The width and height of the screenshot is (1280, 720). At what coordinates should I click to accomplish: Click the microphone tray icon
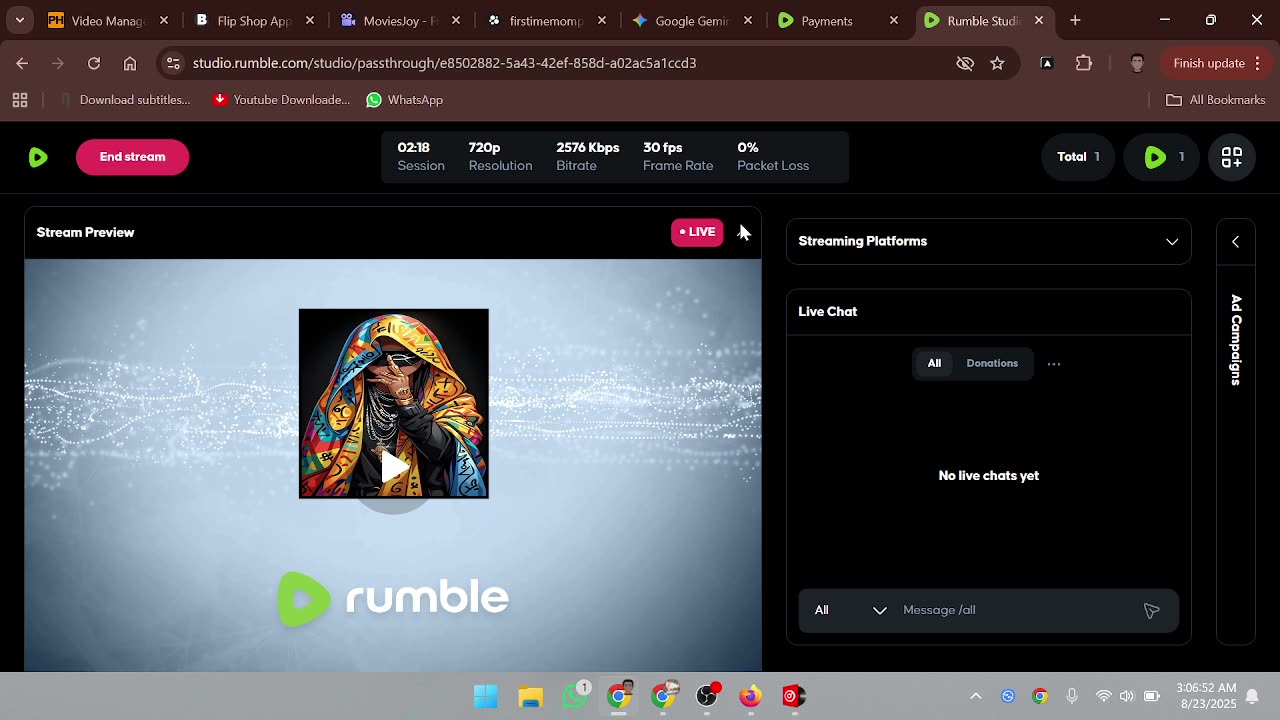coord(1072,696)
